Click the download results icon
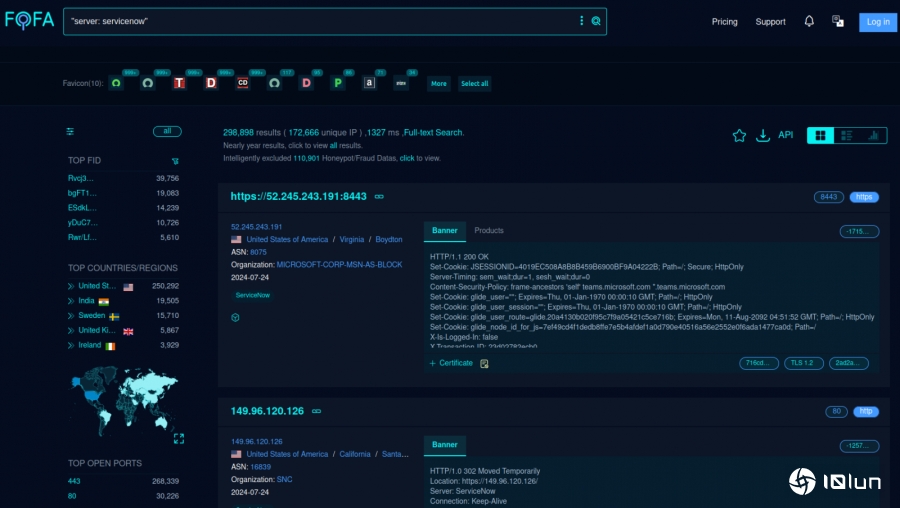900x508 pixels. (763, 136)
